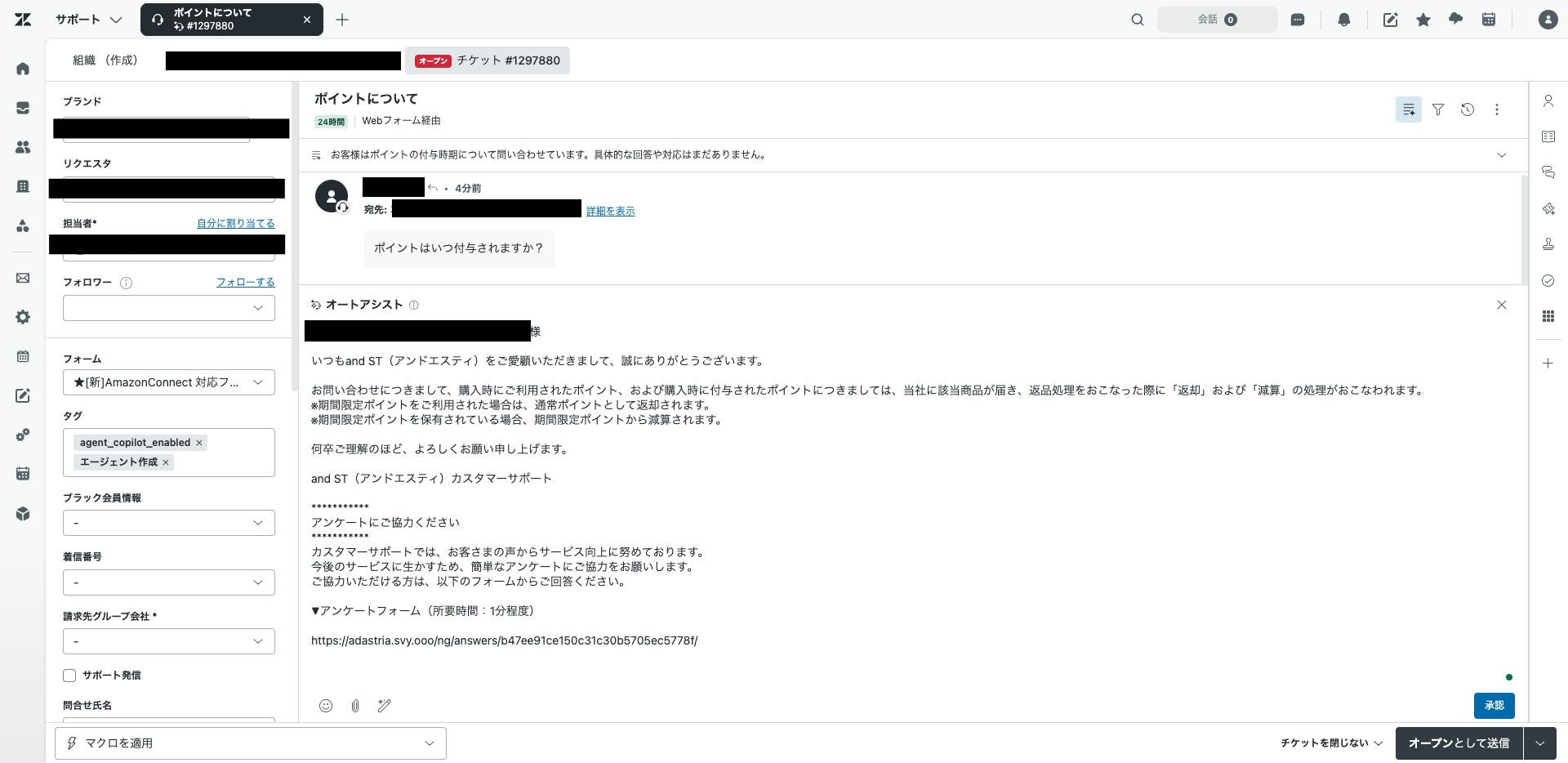Viewport: 1568px width, 763px height.
Task: Open the Views icon in left sidebar
Action: 23,108
